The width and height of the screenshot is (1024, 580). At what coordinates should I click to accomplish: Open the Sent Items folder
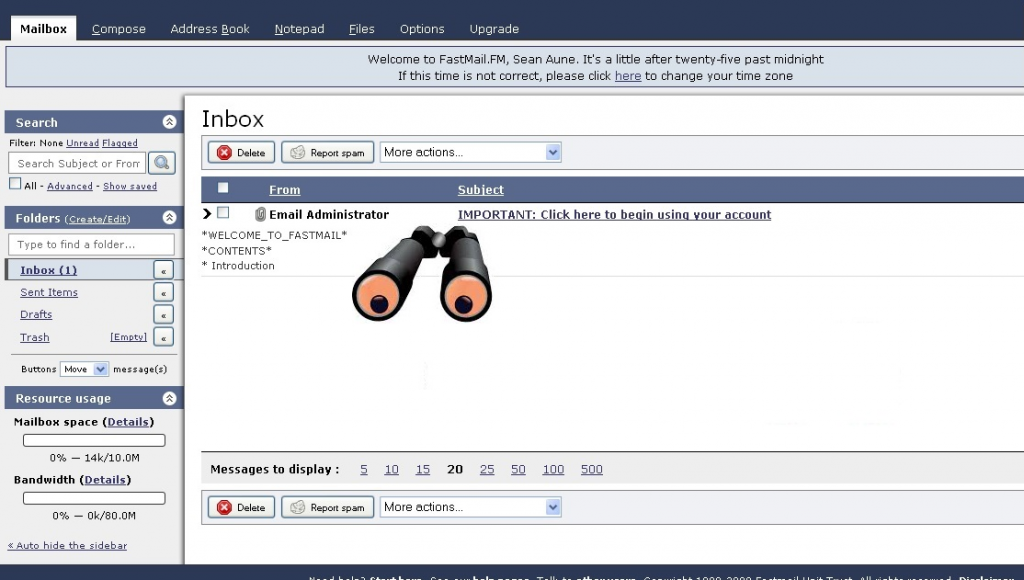point(49,292)
